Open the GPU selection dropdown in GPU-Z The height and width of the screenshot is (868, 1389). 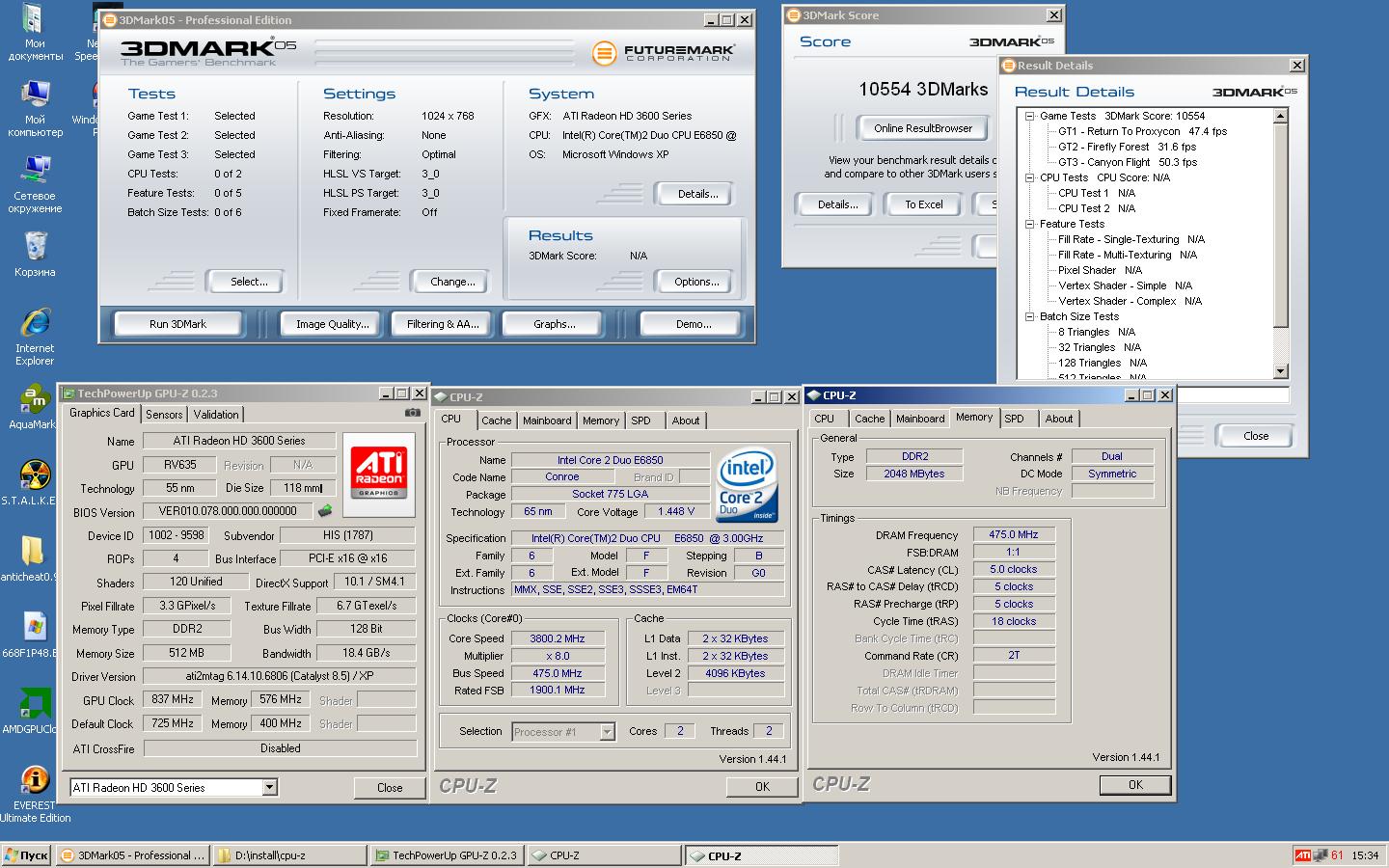(269, 788)
